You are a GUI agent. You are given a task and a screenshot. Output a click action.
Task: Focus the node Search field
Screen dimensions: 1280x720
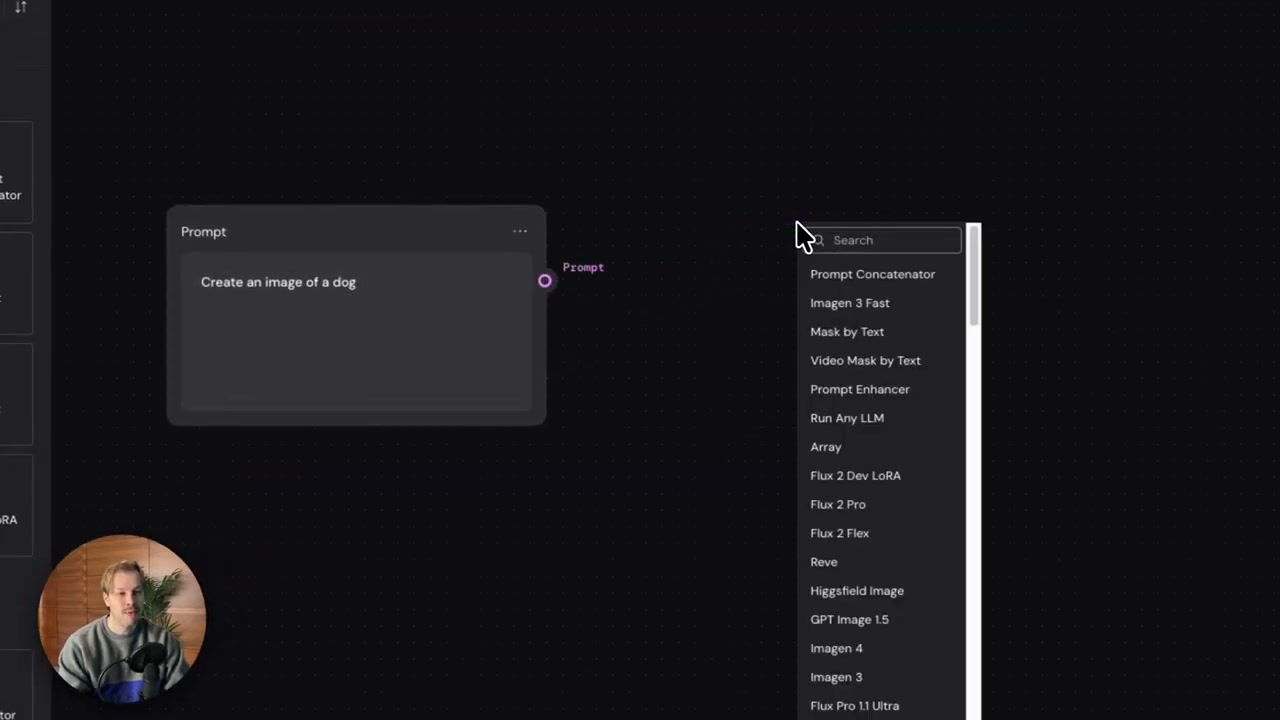884,240
